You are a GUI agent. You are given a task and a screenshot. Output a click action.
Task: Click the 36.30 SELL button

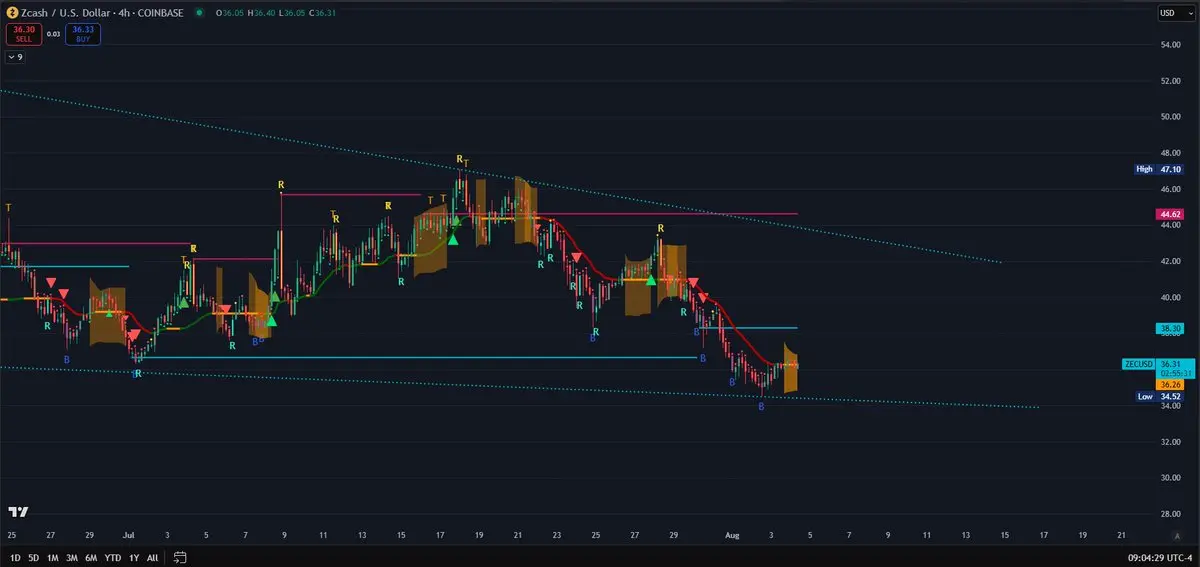pyautogui.click(x=22, y=33)
